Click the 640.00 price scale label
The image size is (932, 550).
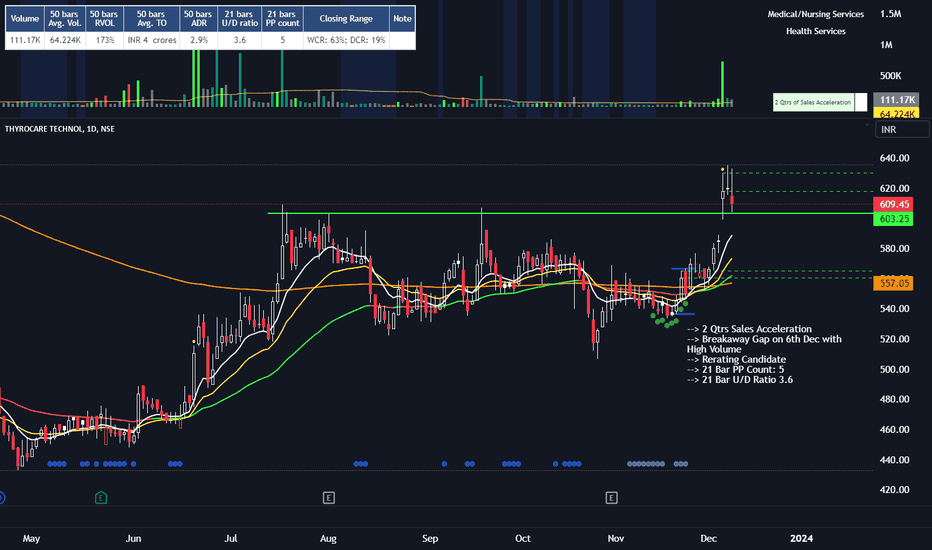(x=894, y=158)
